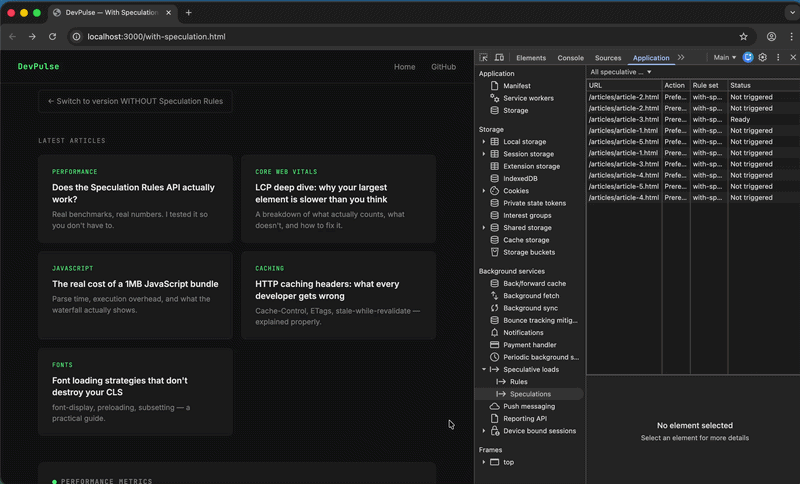Open Interest groups entry
The width and height of the screenshot is (800, 484).
527,215
